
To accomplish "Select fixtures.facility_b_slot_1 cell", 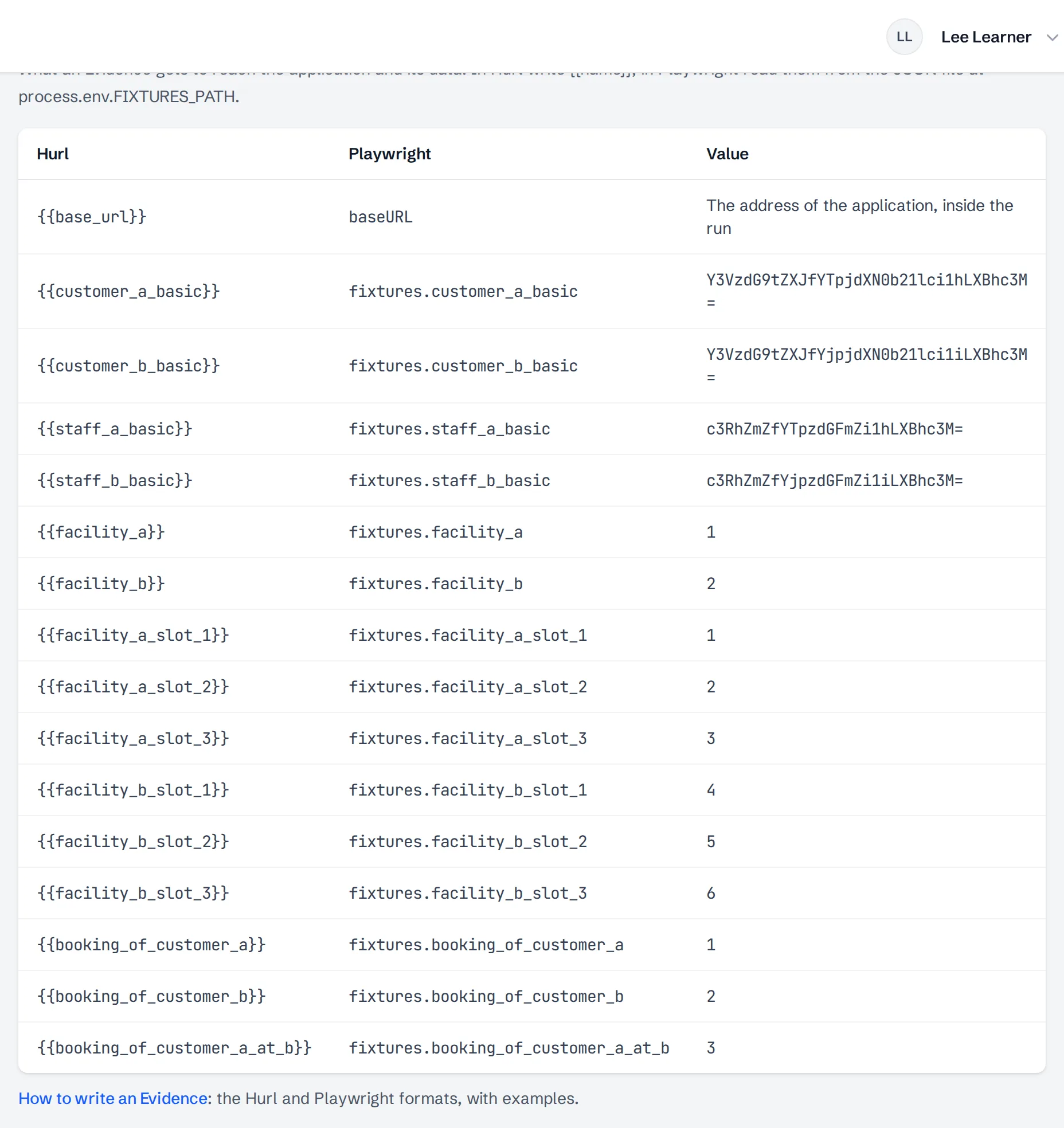I will (x=468, y=790).
